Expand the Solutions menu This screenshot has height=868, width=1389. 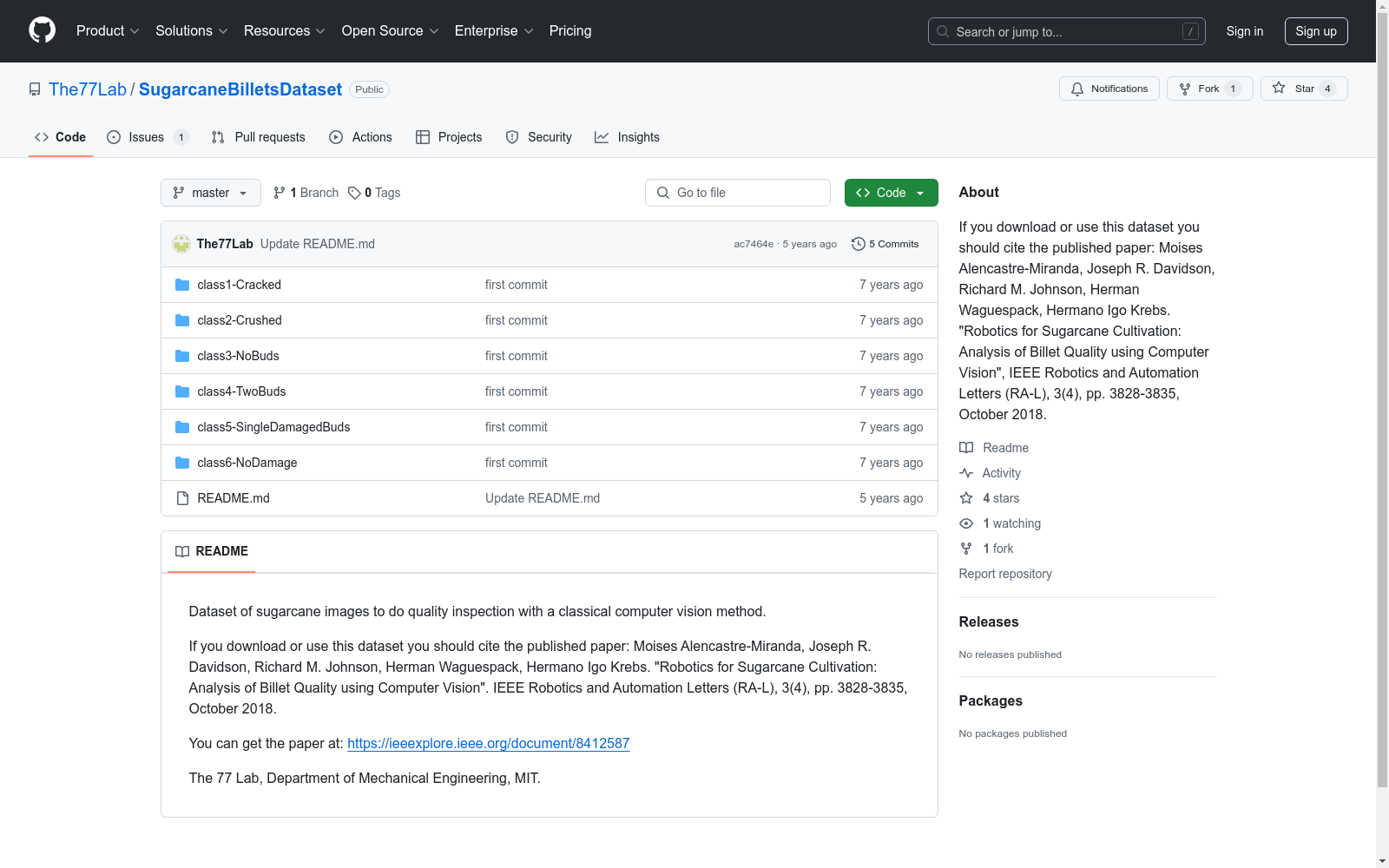[191, 31]
